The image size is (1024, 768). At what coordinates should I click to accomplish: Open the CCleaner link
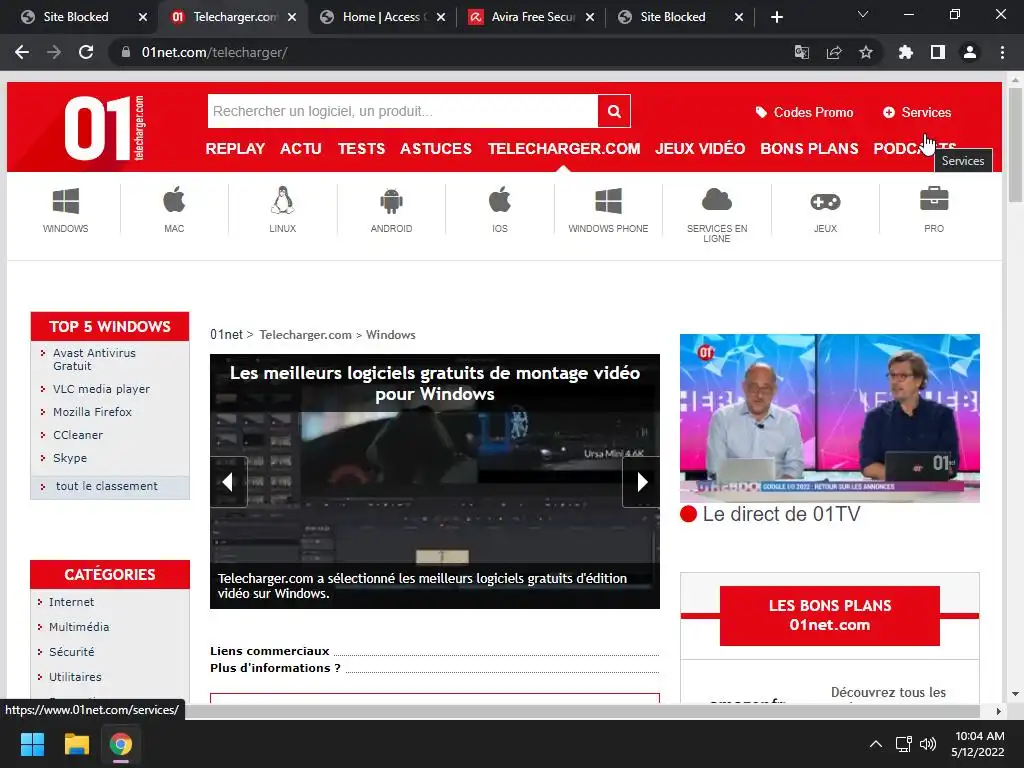click(x=78, y=434)
